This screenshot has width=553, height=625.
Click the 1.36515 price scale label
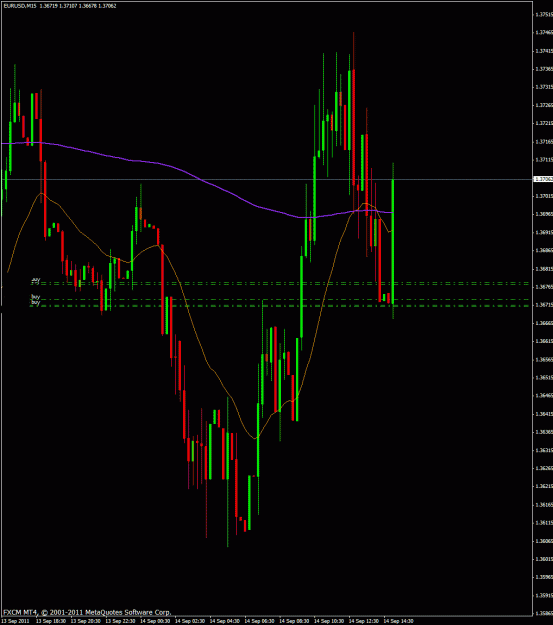(x=544, y=377)
